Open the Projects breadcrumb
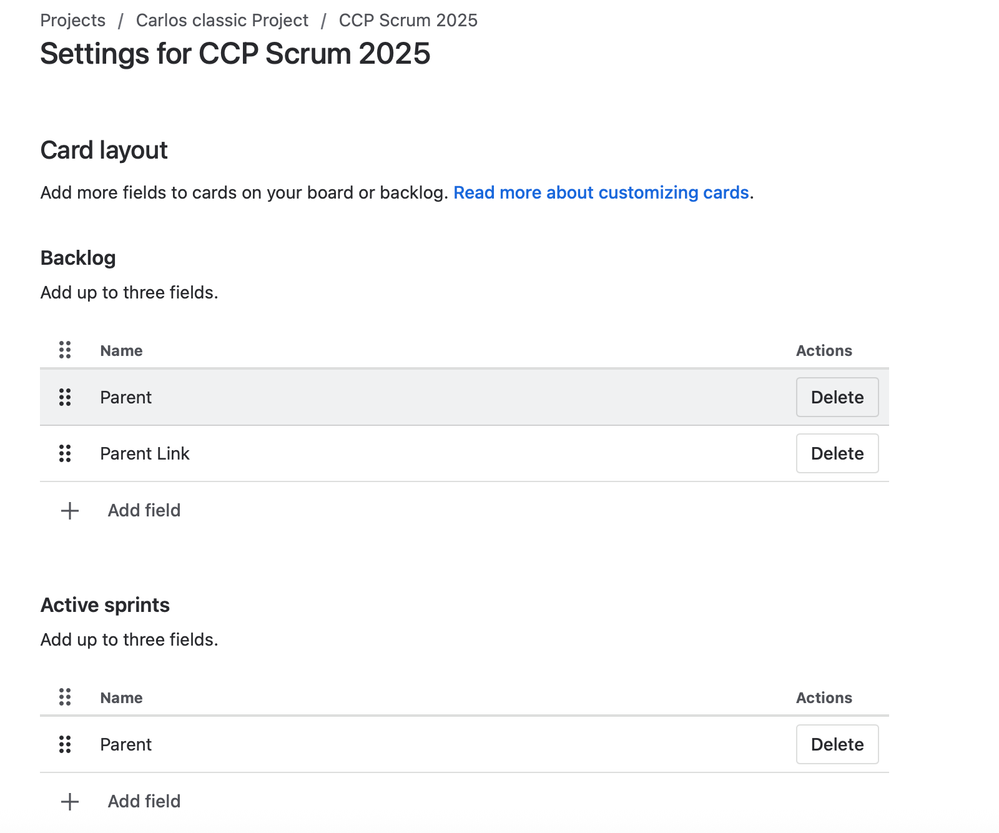Viewport: 999px width, 833px height. point(73,20)
